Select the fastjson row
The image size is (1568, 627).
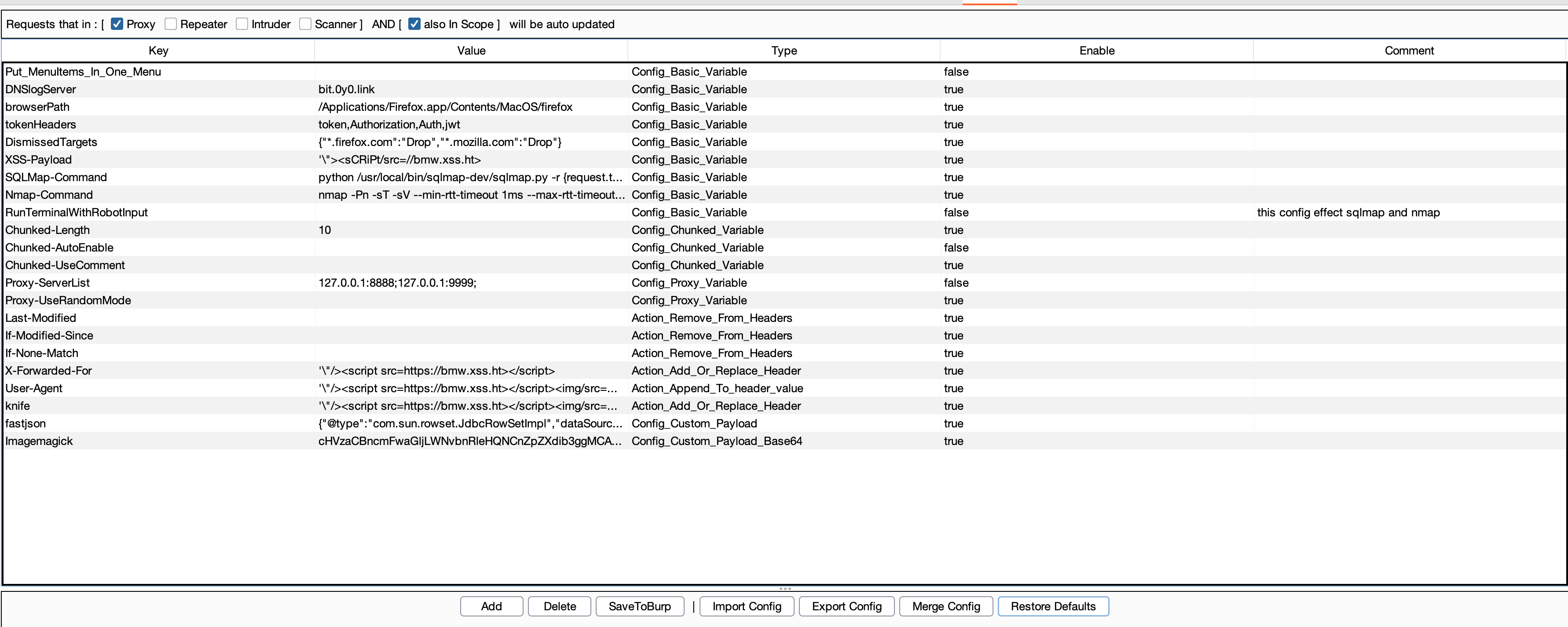(x=26, y=424)
